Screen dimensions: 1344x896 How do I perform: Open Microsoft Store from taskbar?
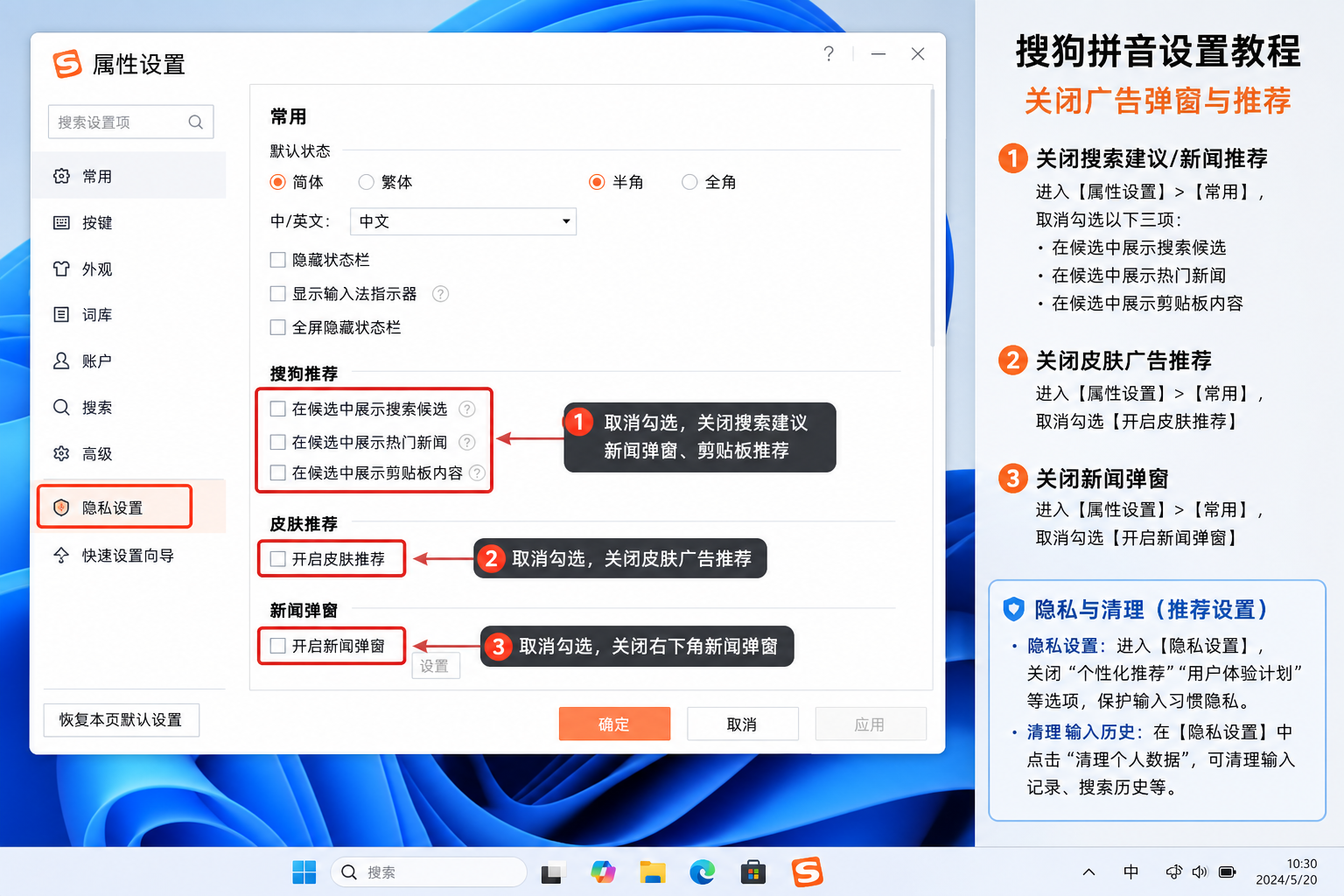[753, 872]
